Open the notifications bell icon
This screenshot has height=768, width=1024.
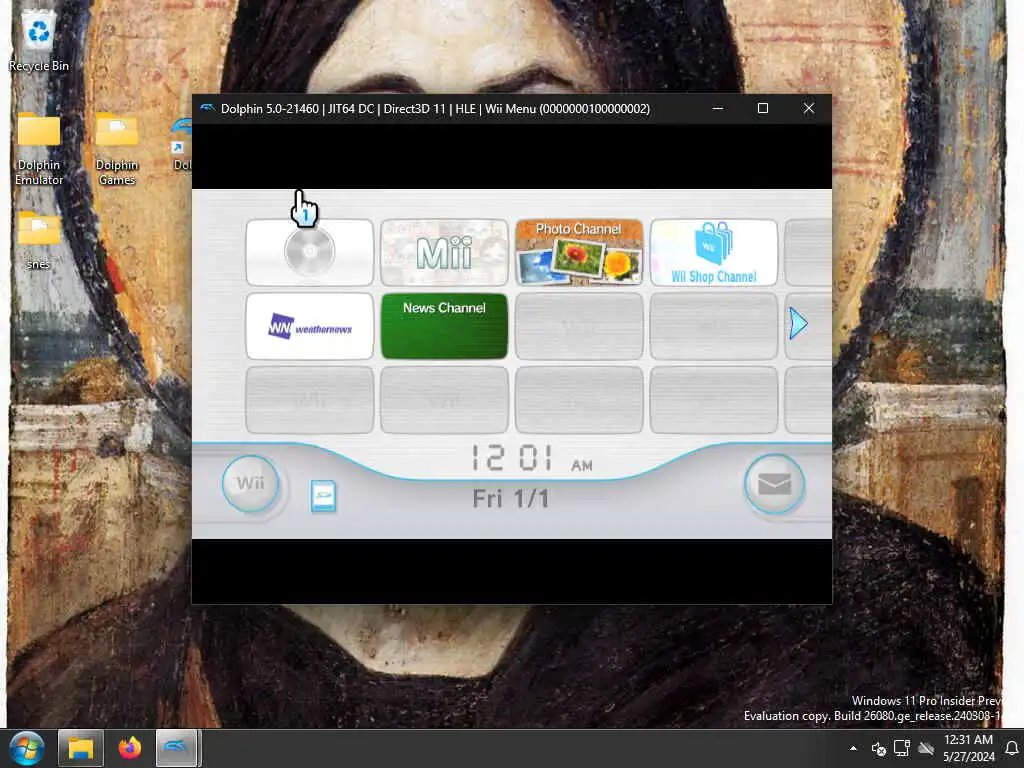(1012, 748)
